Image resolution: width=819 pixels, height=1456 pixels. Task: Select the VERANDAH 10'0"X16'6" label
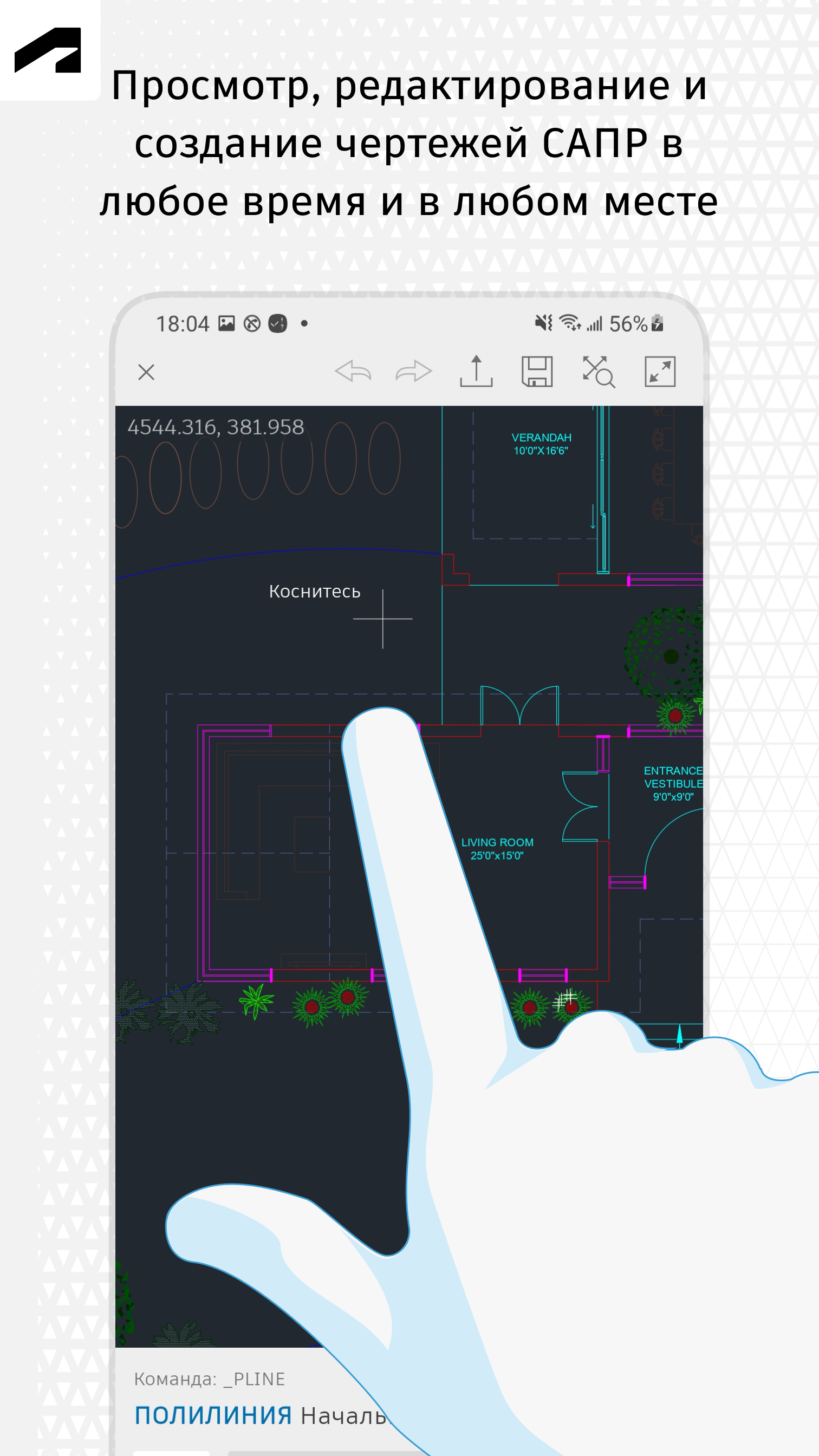(x=541, y=444)
